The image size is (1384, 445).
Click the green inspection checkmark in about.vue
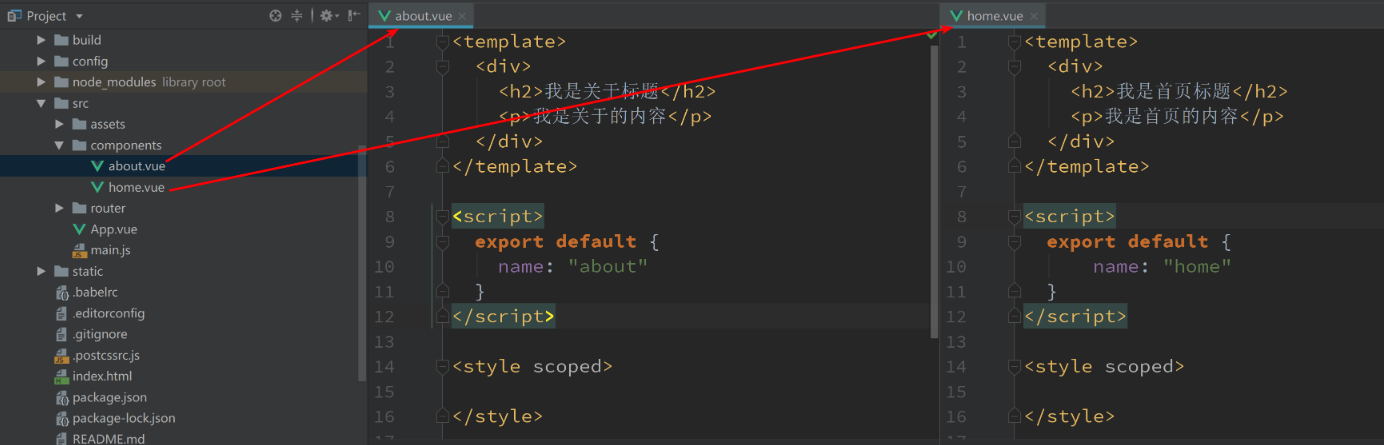click(x=932, y=35)
